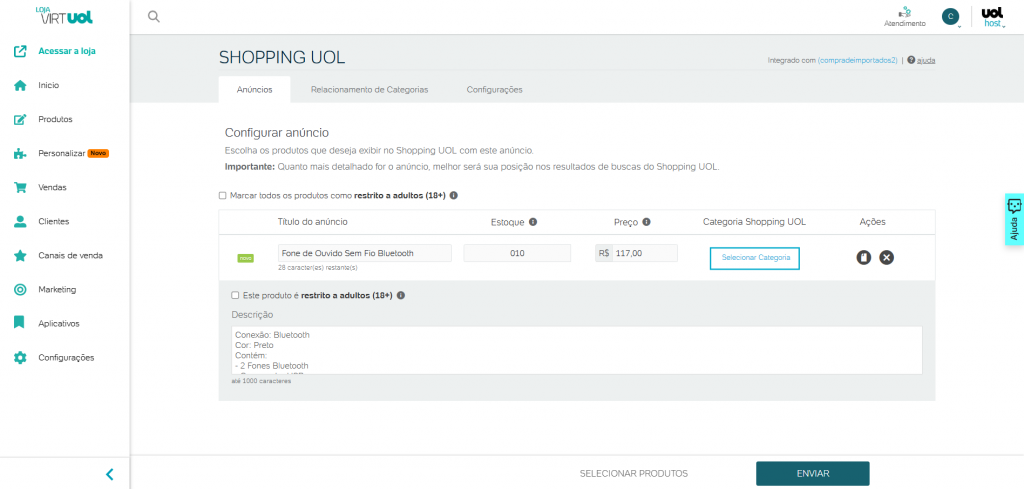The image size is (1024, 489).
Task: Click the Estoque field showing 010
Action: (x=517, y=253)
